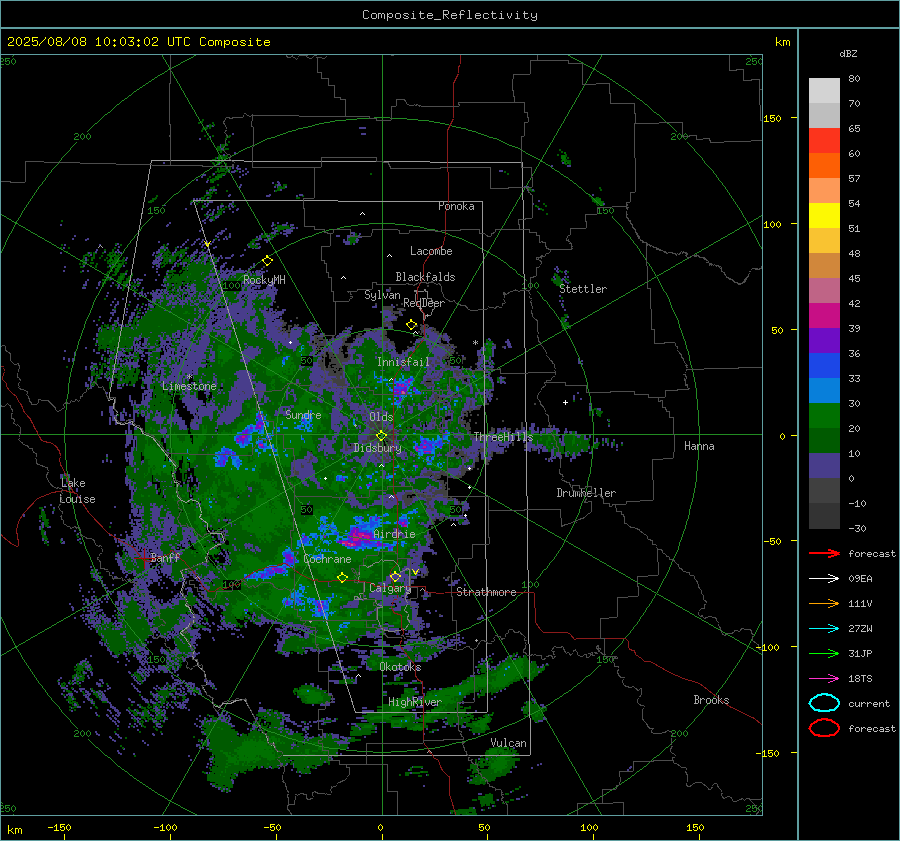Viewport: 900px width, 841px height.
Task: Select the bright green swatch below 30 label
Action: [x=824, y=416]
